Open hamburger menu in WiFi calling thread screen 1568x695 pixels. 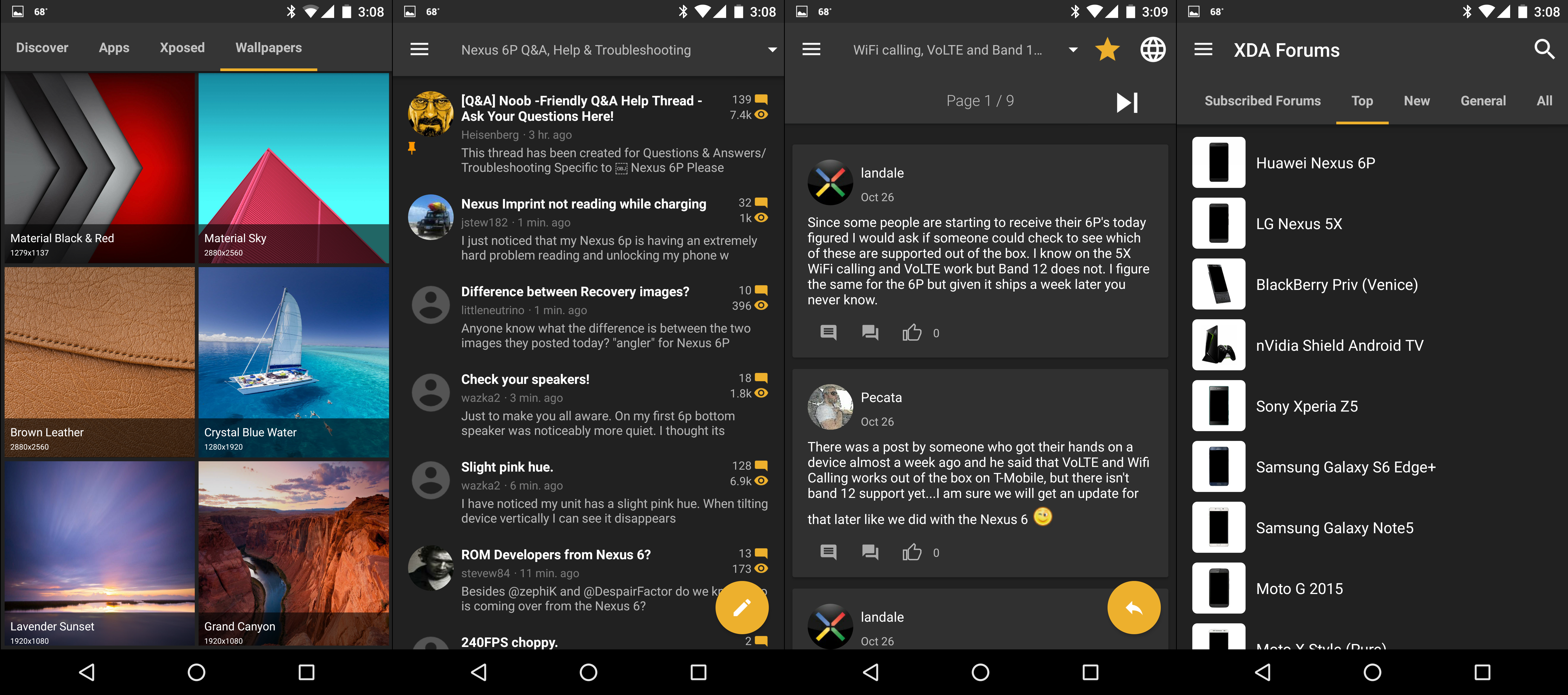[811, 49]
